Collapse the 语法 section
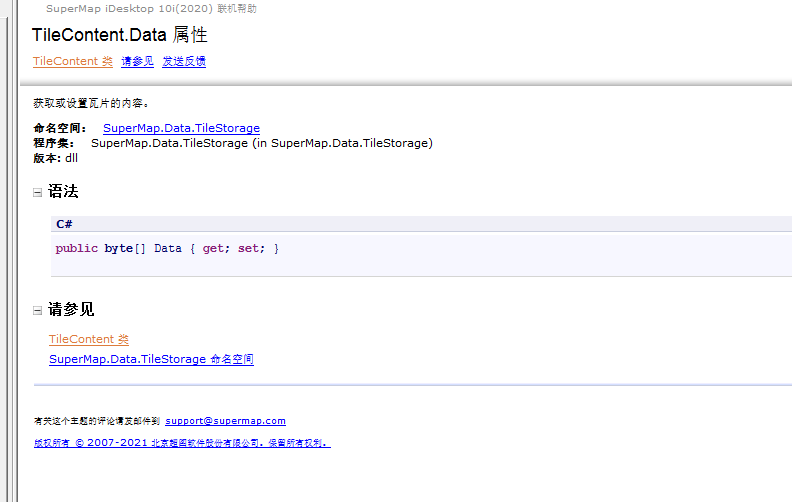This screenshot has width=792, height=502. pyautogui.click(x=37, y=192)
